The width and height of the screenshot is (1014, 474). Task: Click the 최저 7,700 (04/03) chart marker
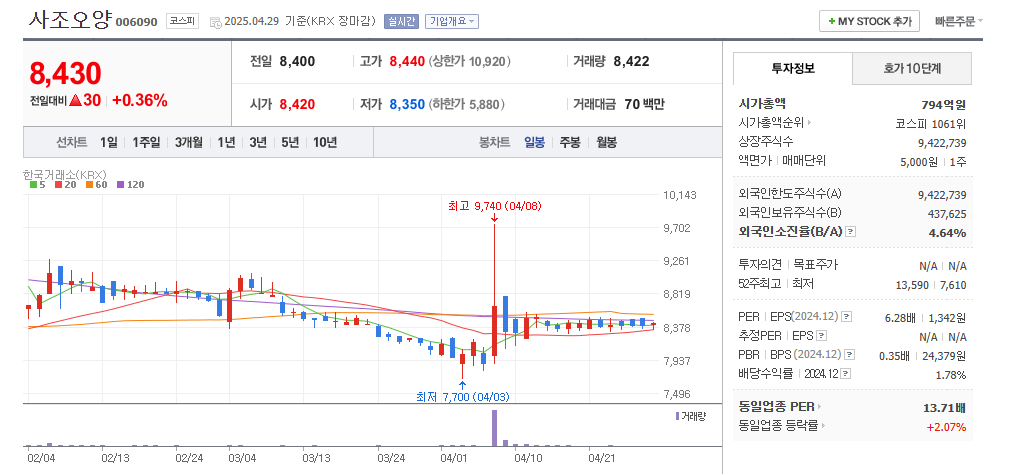click(462, 397)
